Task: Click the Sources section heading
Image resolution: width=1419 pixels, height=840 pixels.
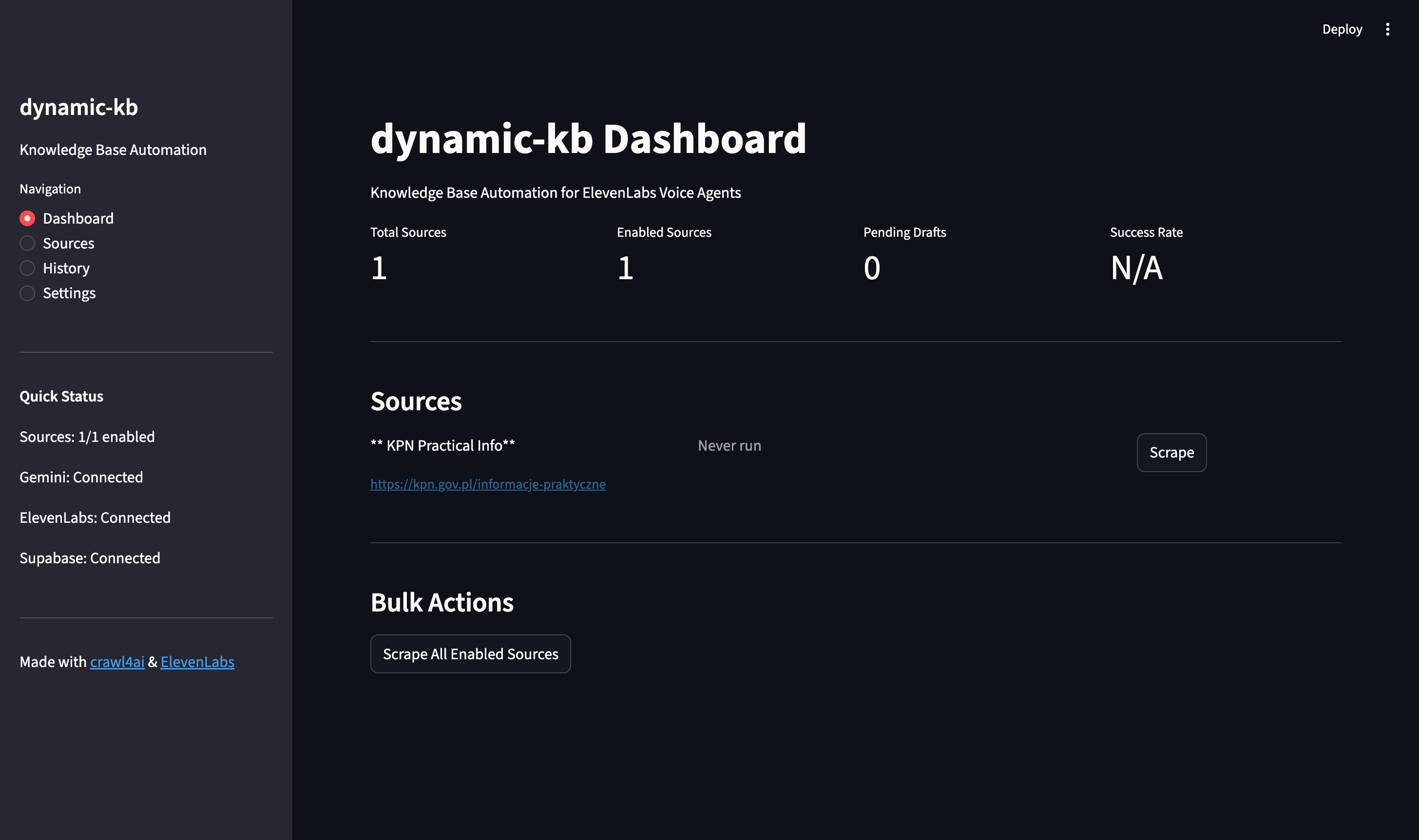Action: click(416, 401)
